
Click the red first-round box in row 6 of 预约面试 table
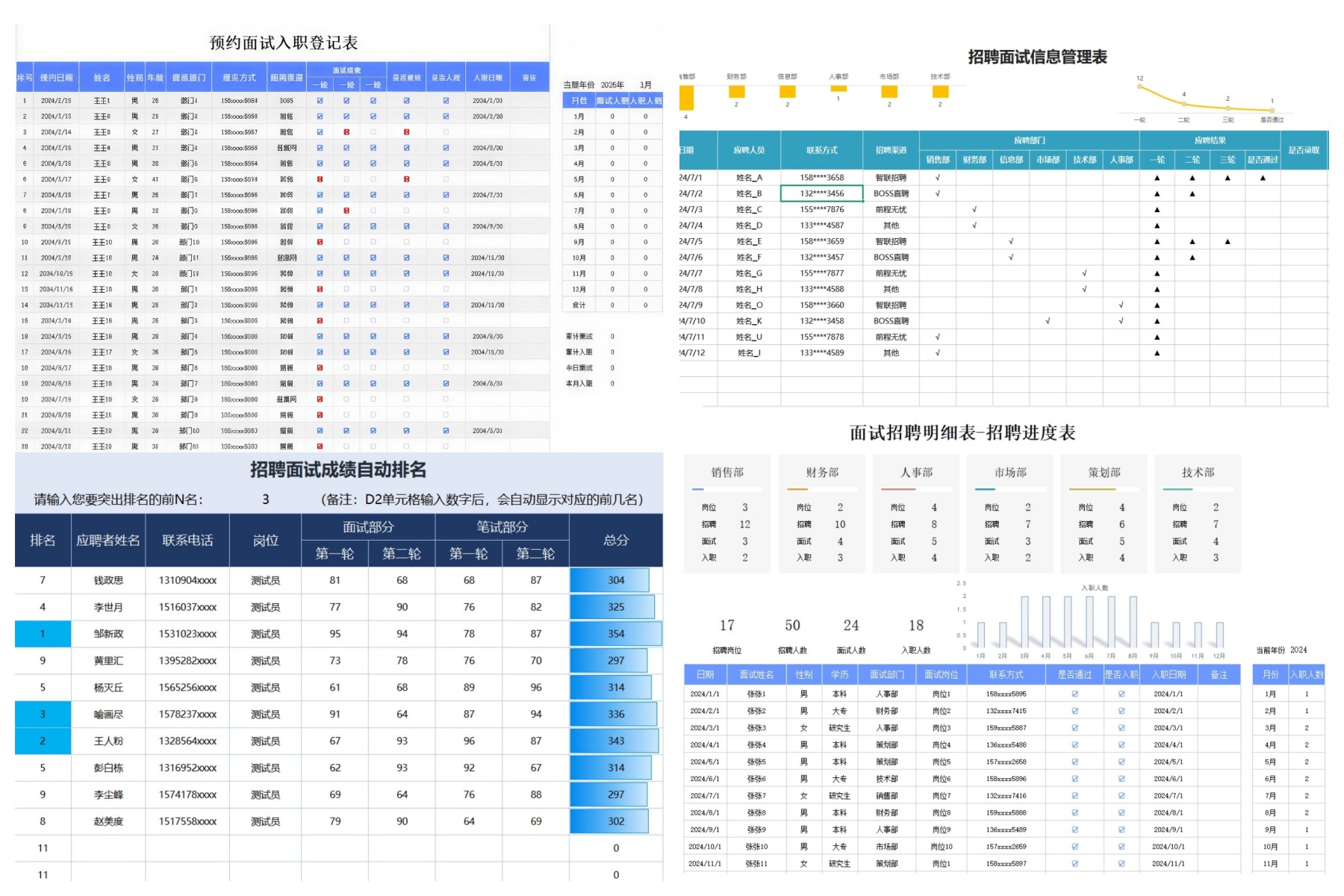click(320, 179)
